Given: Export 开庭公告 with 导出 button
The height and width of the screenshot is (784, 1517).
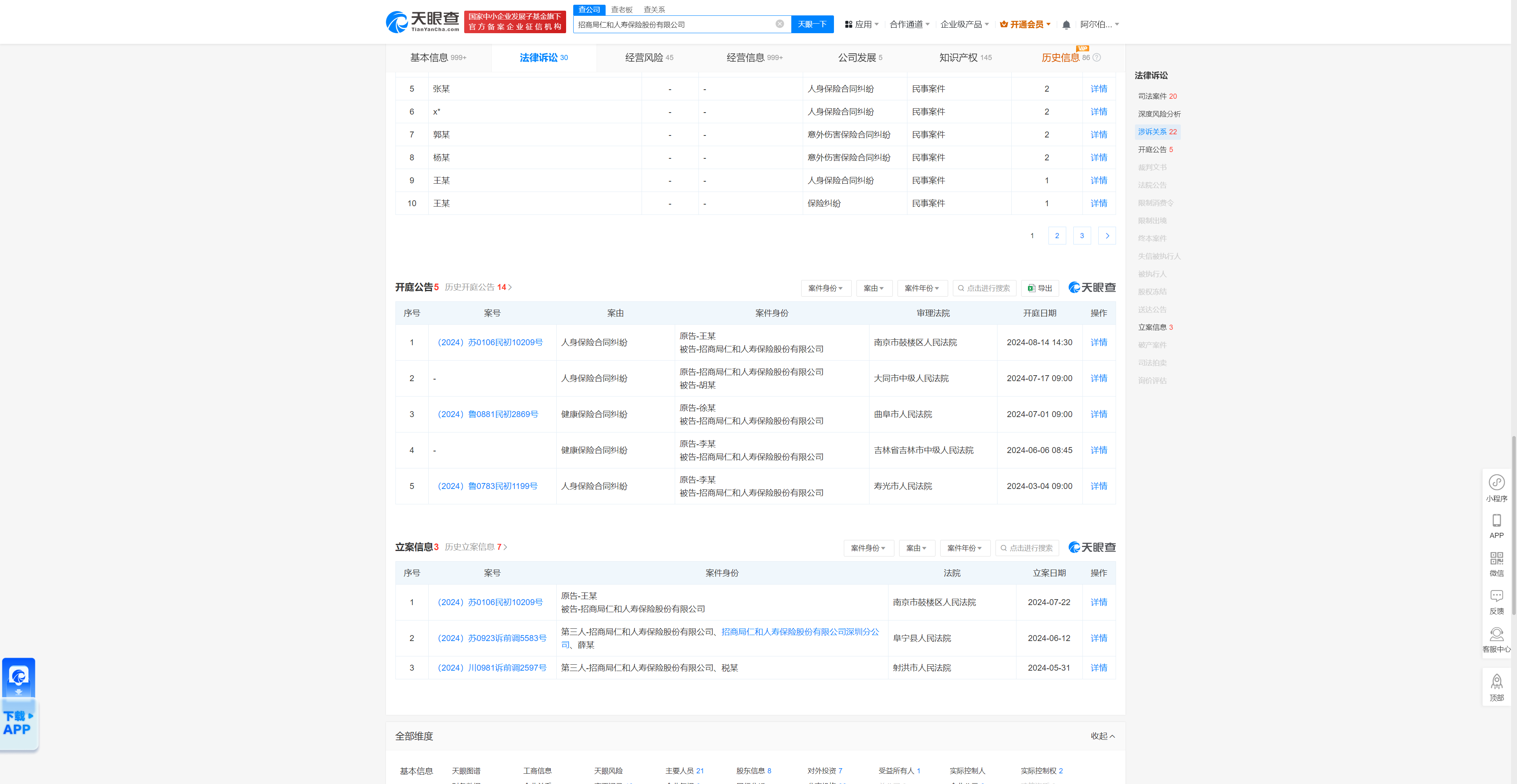Looking at the screenshot, I should 1040,288.
